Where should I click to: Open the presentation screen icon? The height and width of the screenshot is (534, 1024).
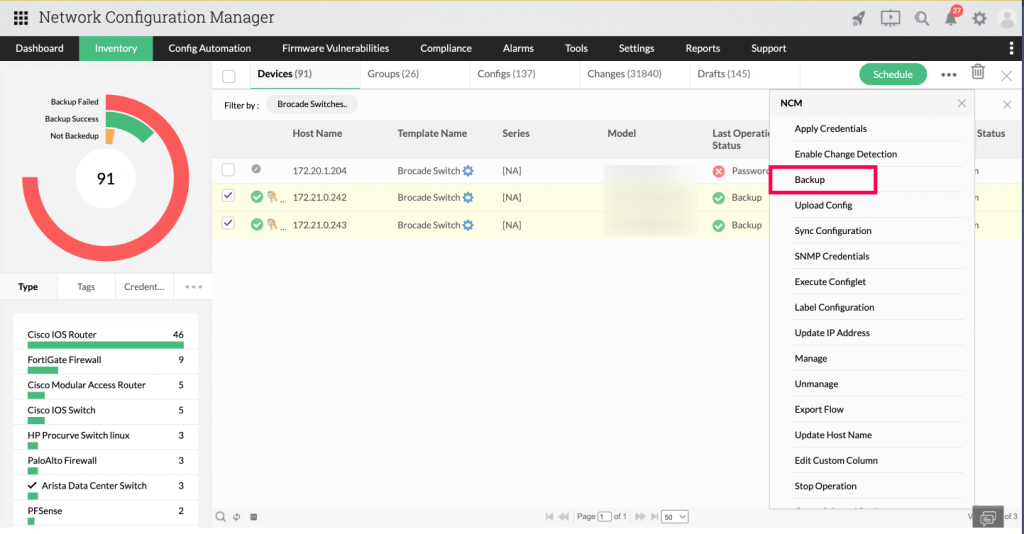(890, 18)
